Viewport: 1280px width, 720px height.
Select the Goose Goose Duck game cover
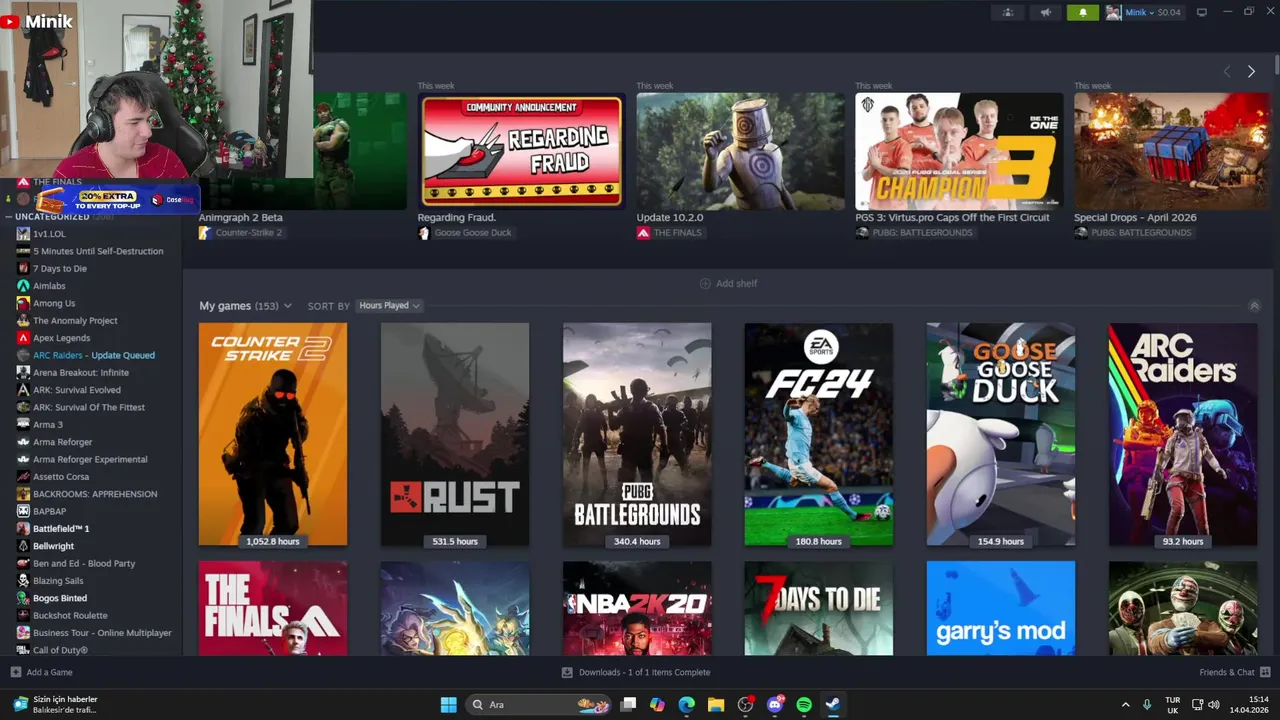tap(1001, 434)
